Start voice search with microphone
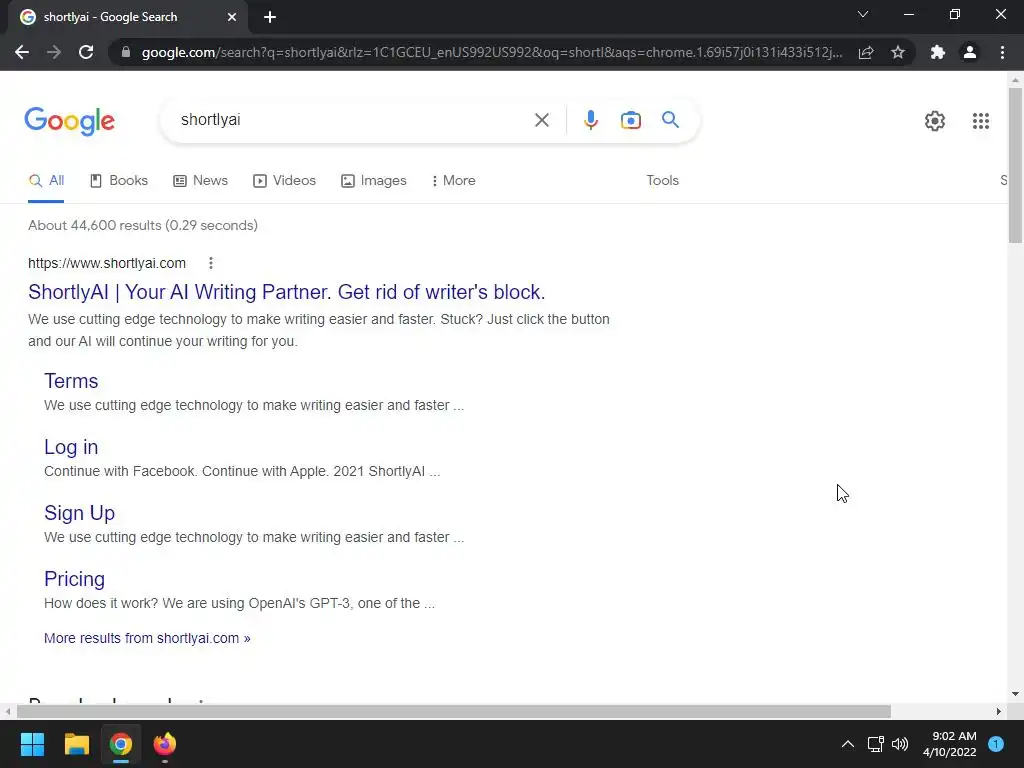This screenshot has width=1024, height=768. click(x=590, y=120)
